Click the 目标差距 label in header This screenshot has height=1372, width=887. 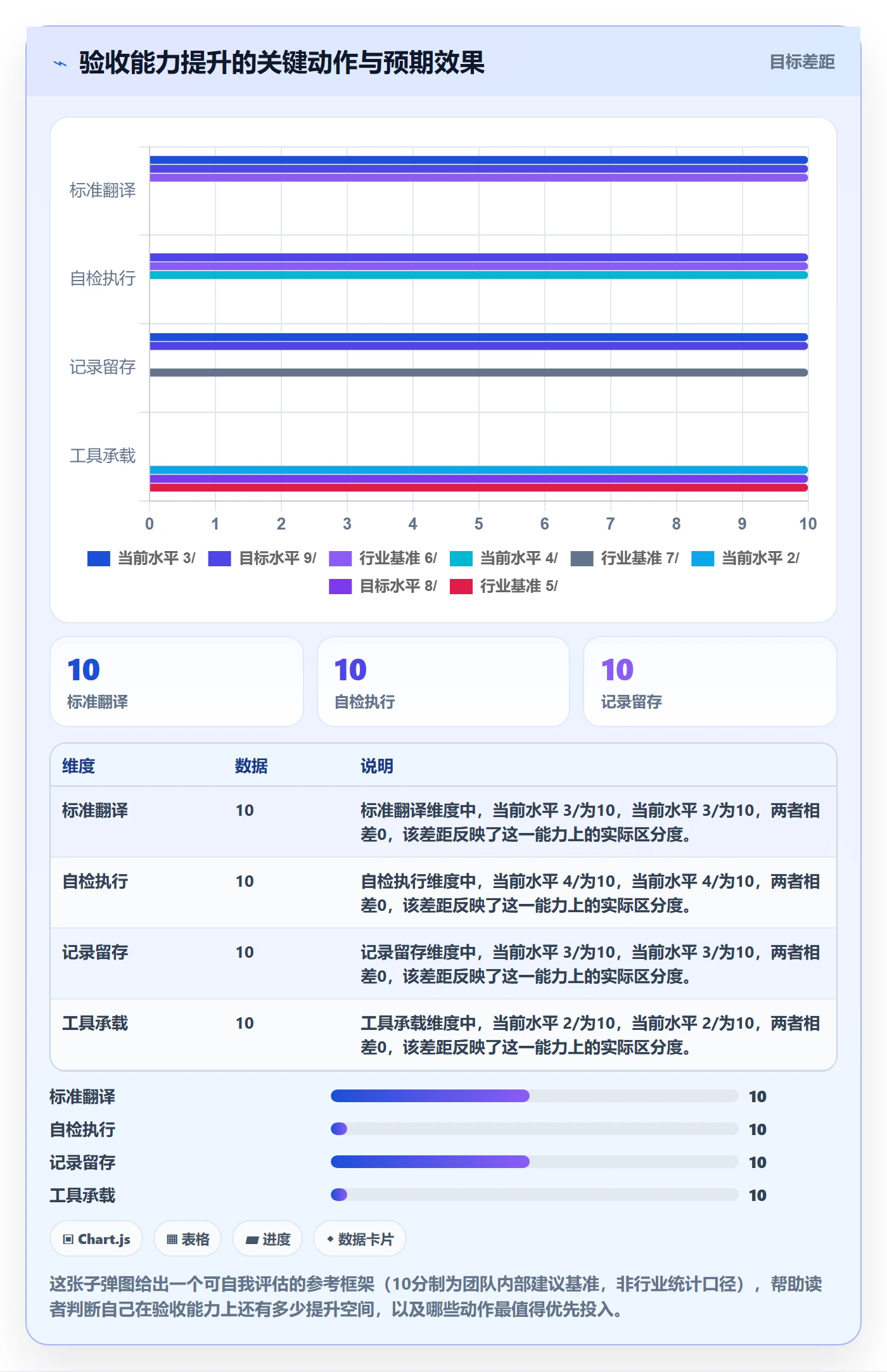tap(802, 62)
